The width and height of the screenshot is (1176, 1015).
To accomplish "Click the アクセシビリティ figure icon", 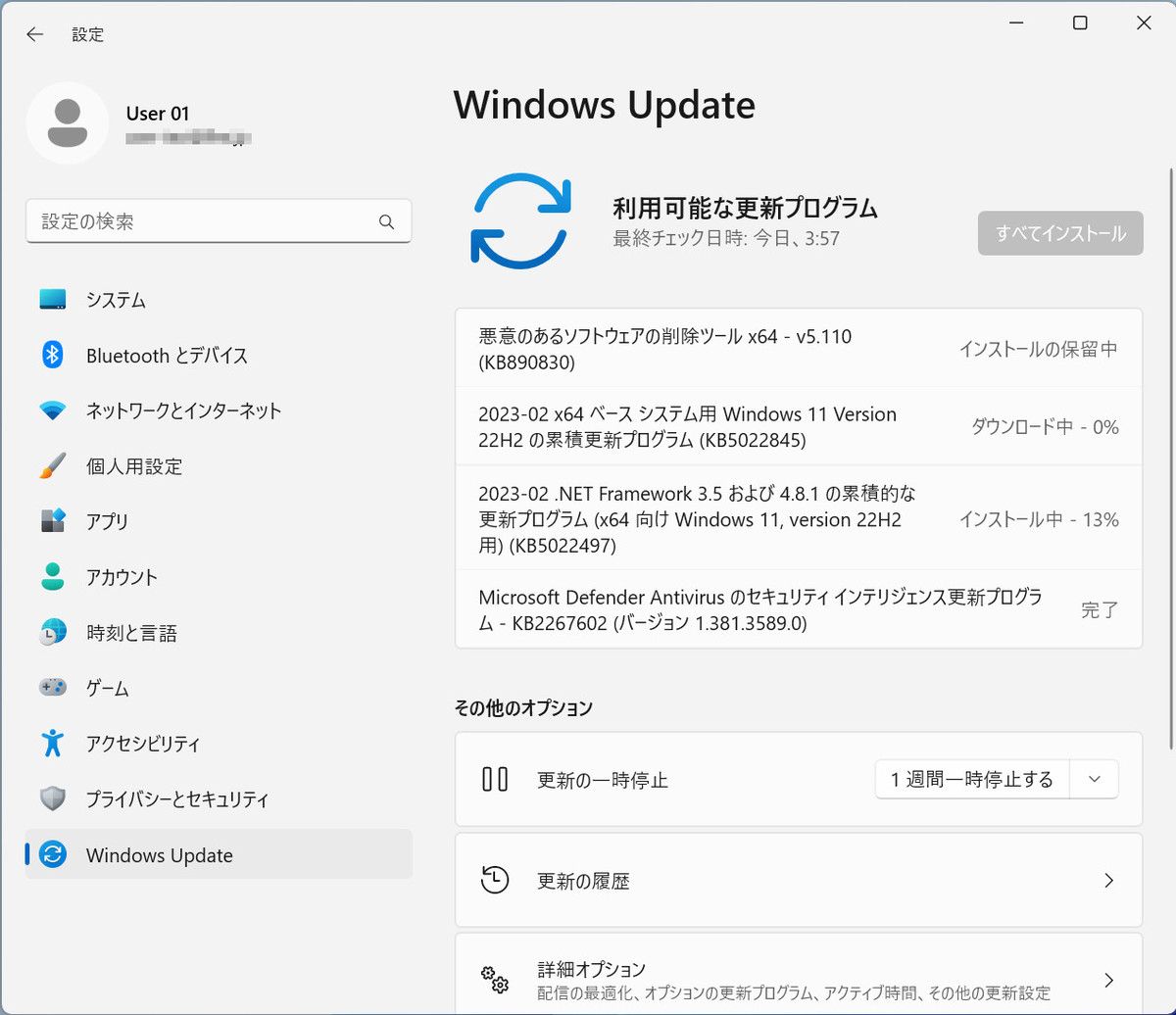I will pos(53,744).
